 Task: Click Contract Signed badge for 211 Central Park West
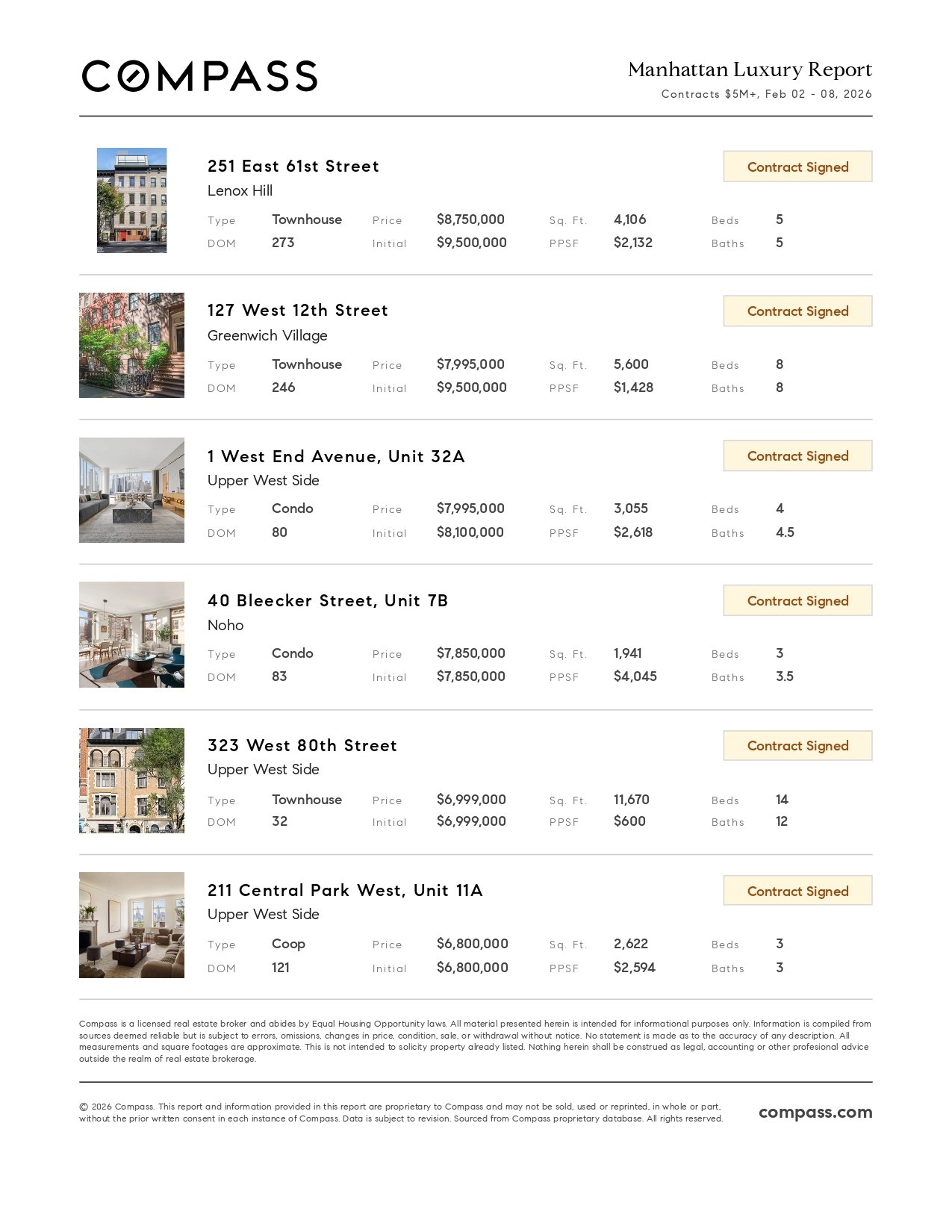point(797,891)
